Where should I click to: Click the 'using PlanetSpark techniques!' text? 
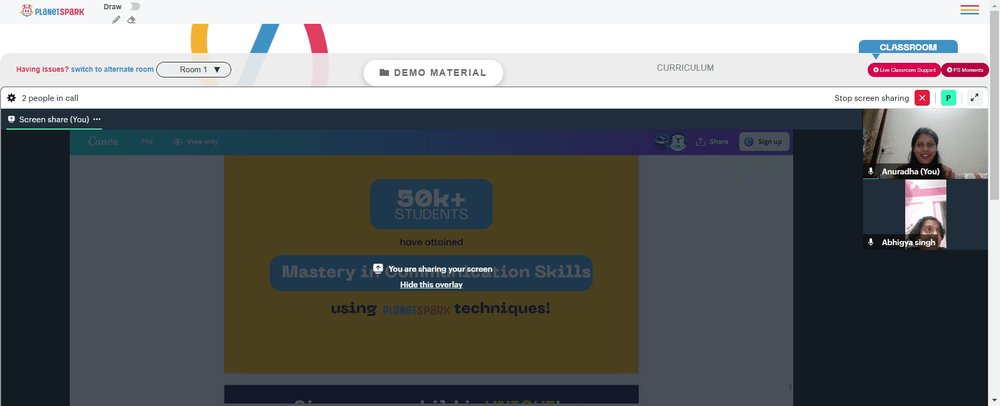tap(440, 308)
